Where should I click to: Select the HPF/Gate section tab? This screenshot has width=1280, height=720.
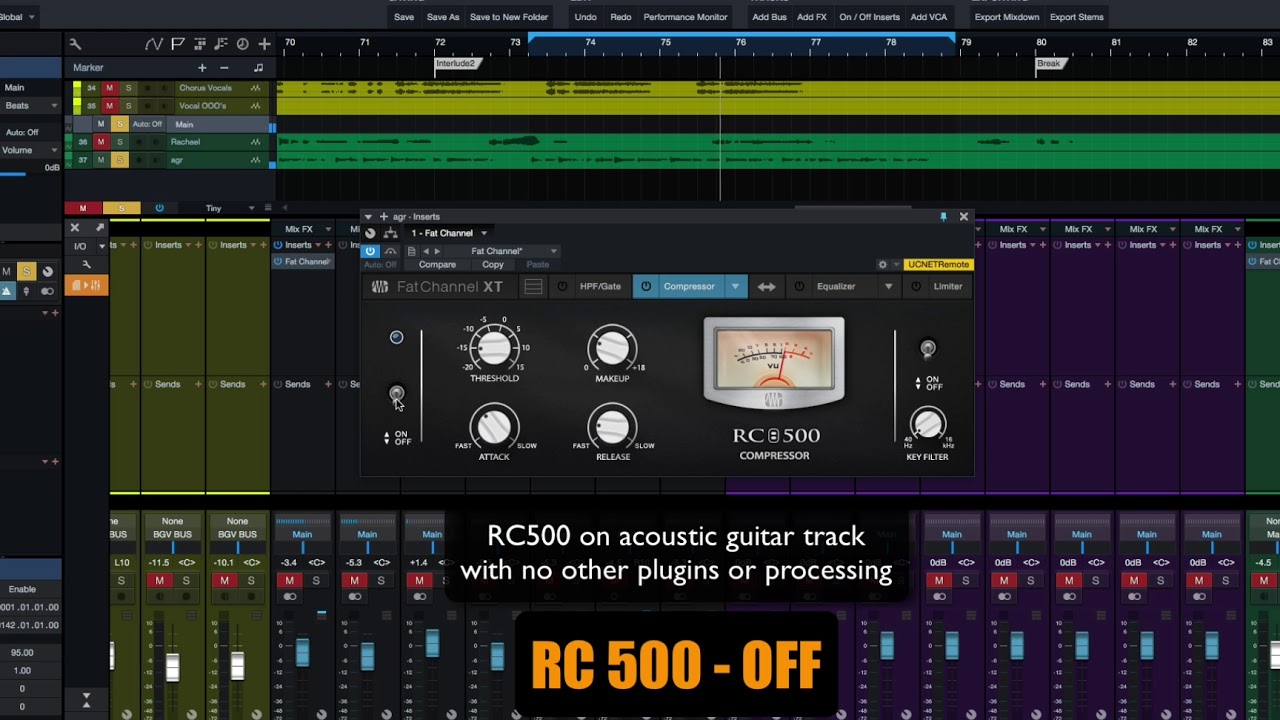click(600, 287)
